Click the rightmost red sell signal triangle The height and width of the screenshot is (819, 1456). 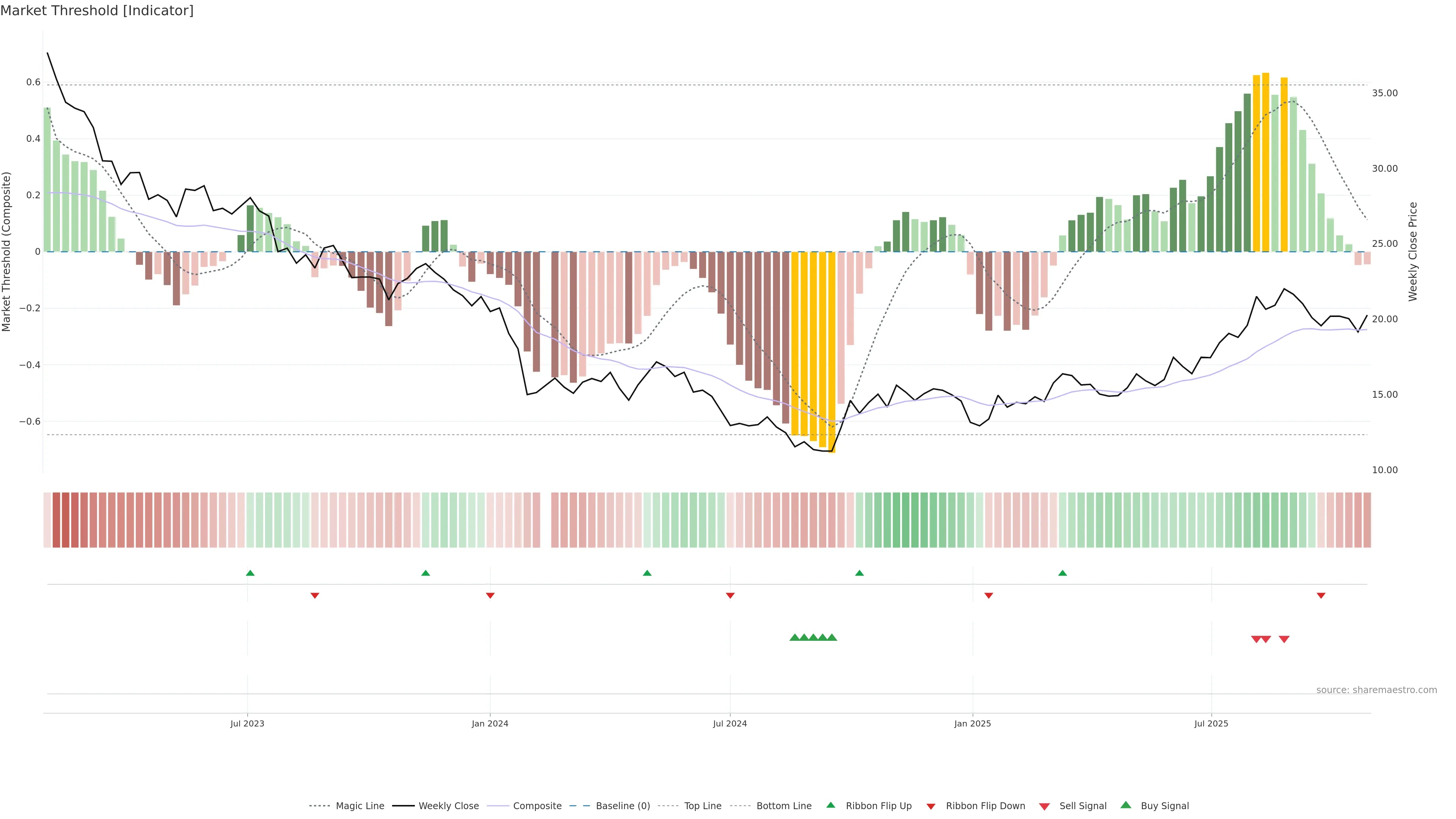point(1284,639)
